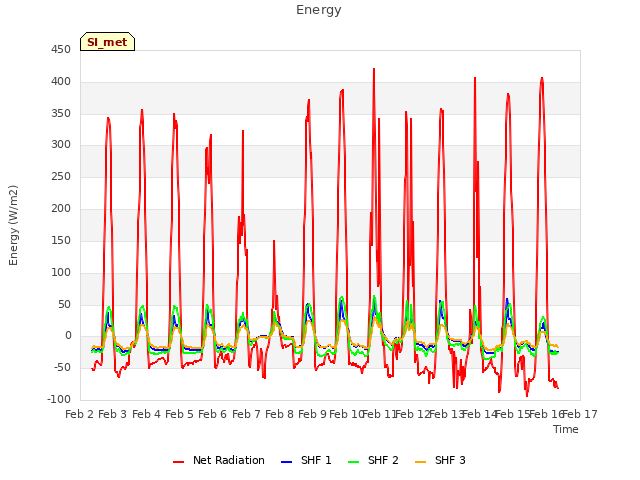The image size is (640, 480).
Task: Click the Feb 2 tick label
Action: coord(80,414)
